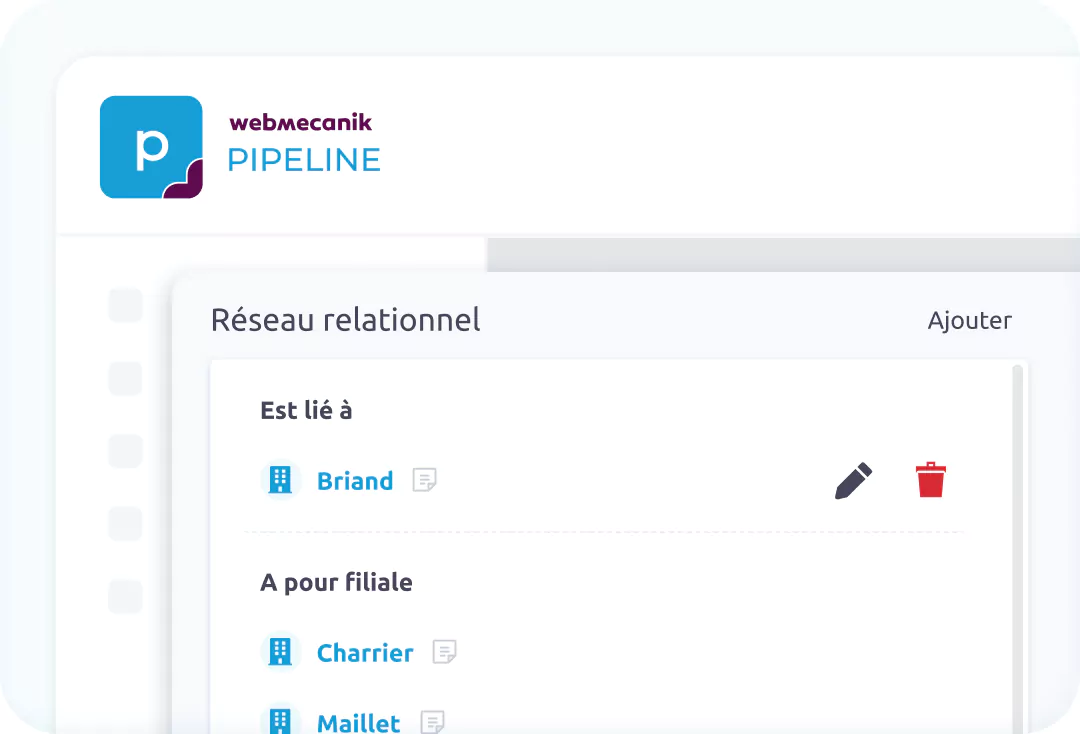The width and height of the screenshot is (1080, 734).
Task: Click Ajouter to add a relation
Action: pyautogui.click(x=969, y=320)
